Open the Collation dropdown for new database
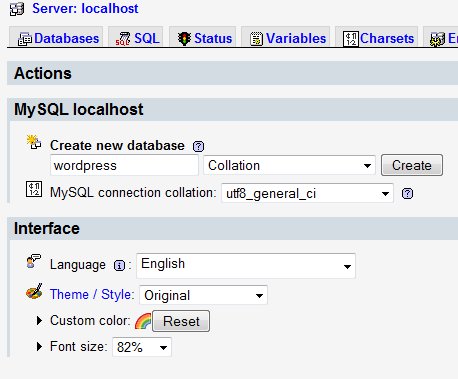This screenshot has height=379, width=458. tap(289, 165)
